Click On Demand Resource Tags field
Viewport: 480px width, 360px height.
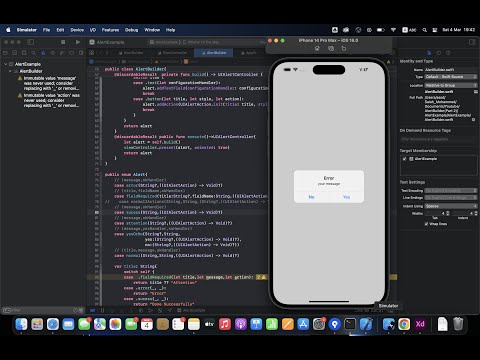(x=438, y=139)
